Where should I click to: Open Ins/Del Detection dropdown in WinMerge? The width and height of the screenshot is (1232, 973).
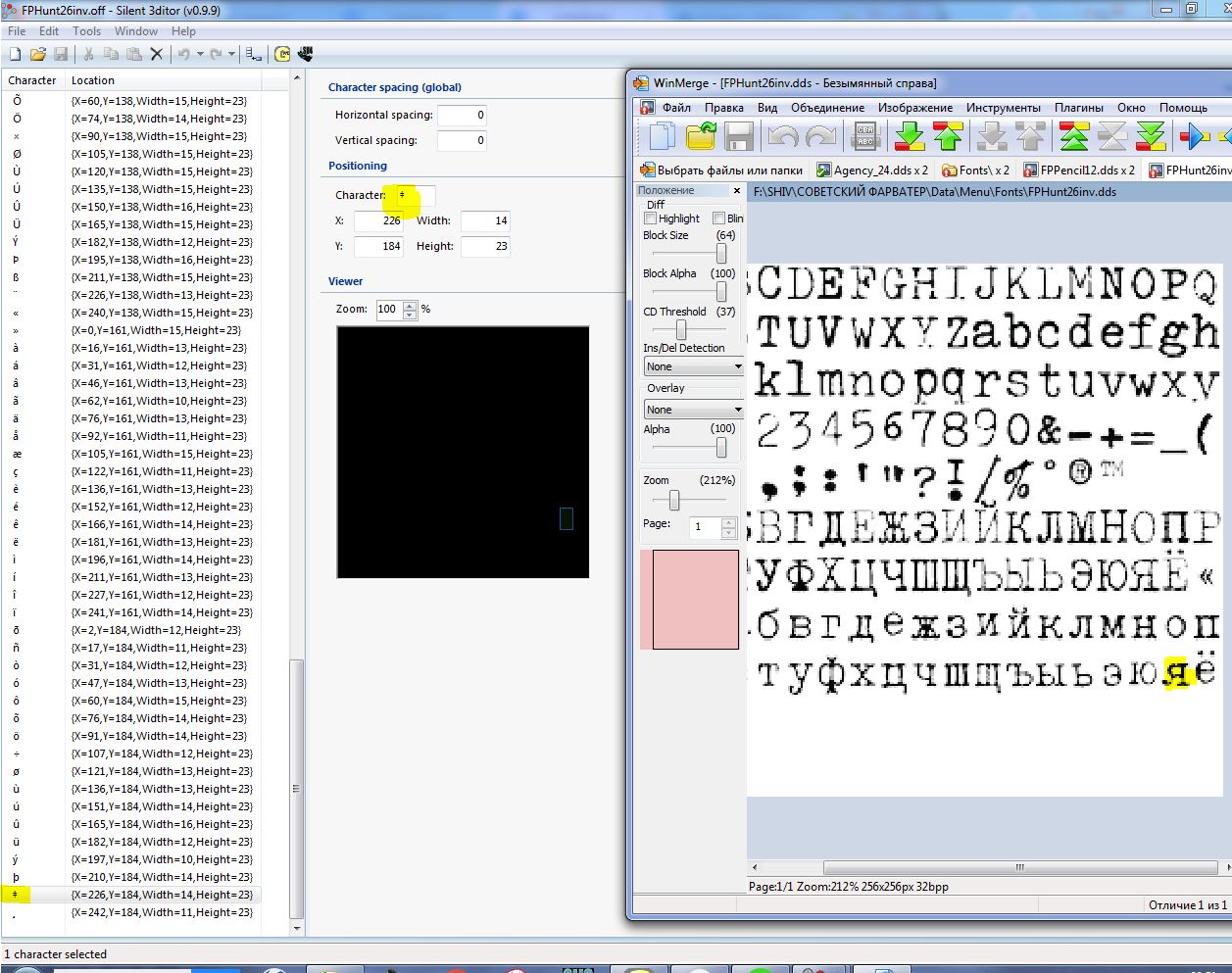coord(693,366)
